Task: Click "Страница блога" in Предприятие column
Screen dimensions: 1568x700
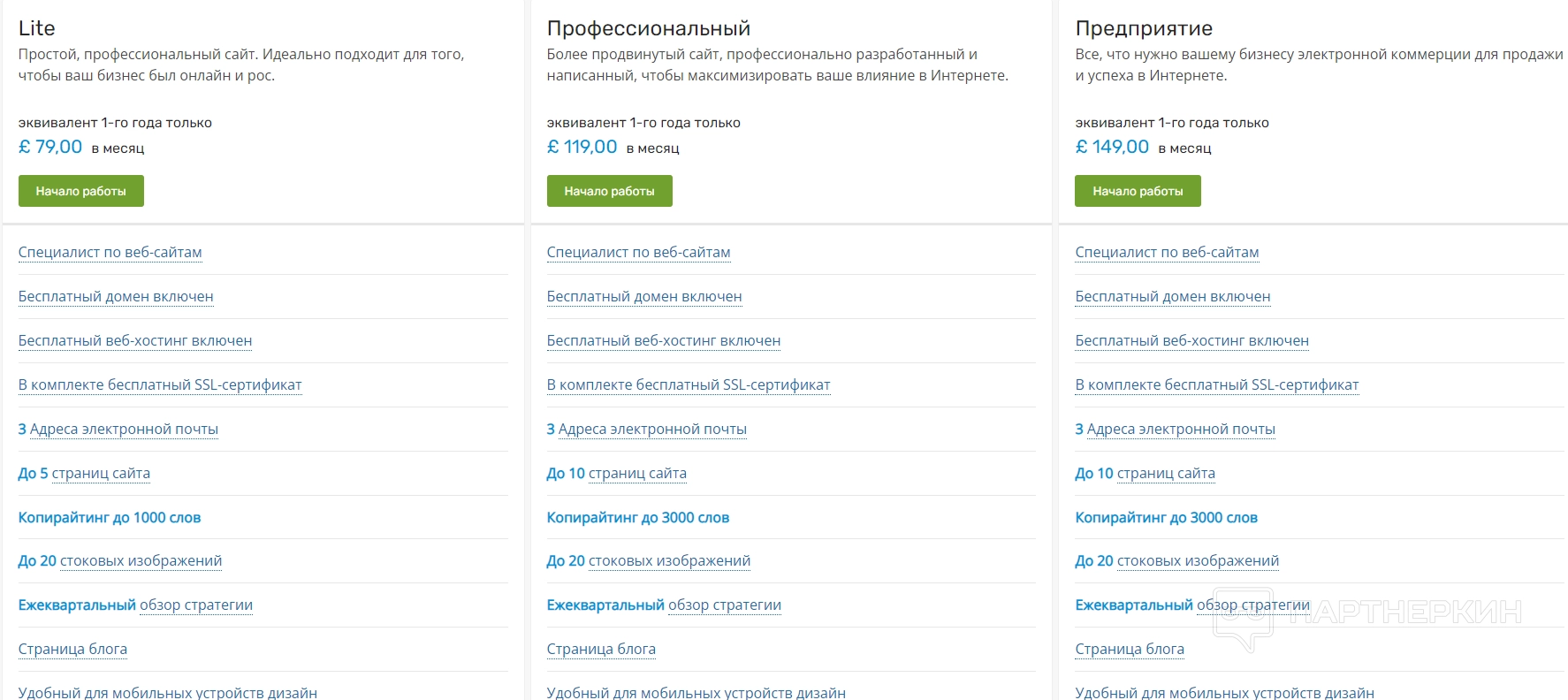Action: [1129, 649]
